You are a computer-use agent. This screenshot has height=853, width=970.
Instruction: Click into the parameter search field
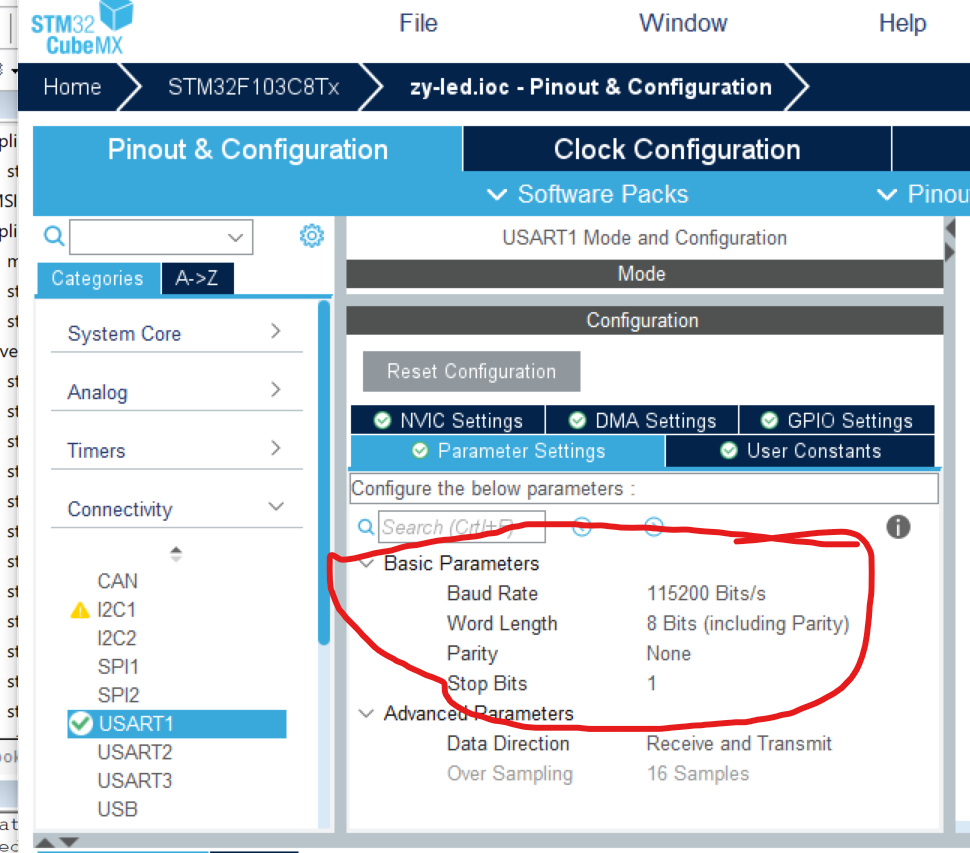coord(461,527)
